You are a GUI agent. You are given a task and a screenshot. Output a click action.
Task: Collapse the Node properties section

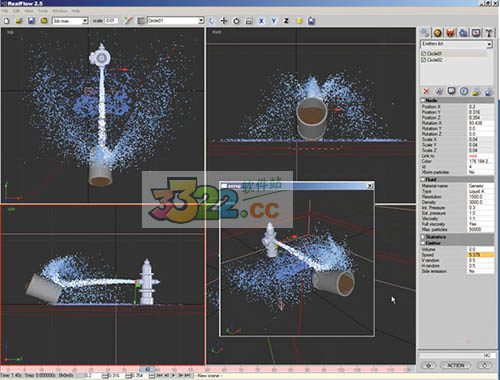point(422,100)
